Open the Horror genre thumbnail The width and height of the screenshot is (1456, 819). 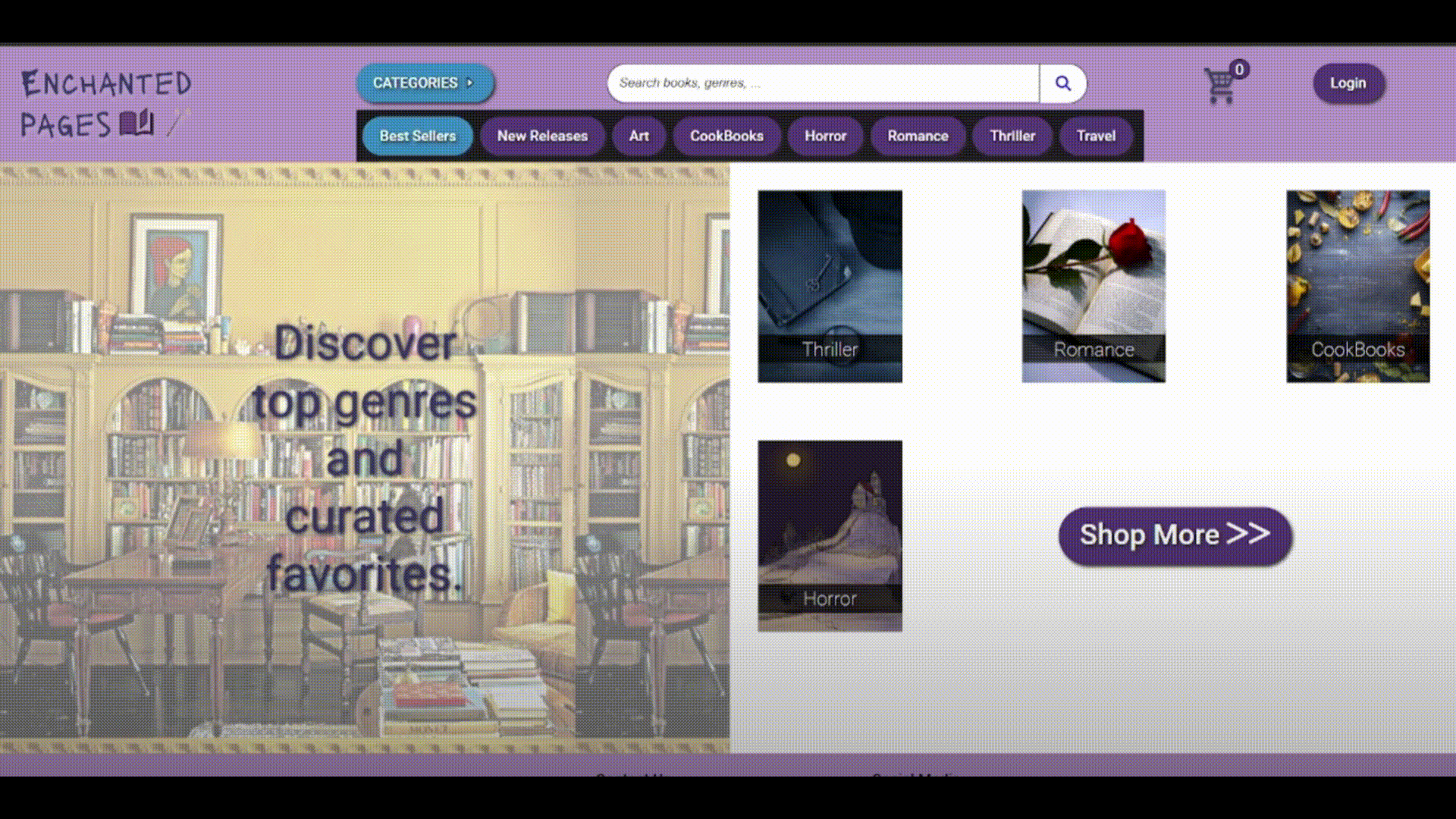pos(830,535)
